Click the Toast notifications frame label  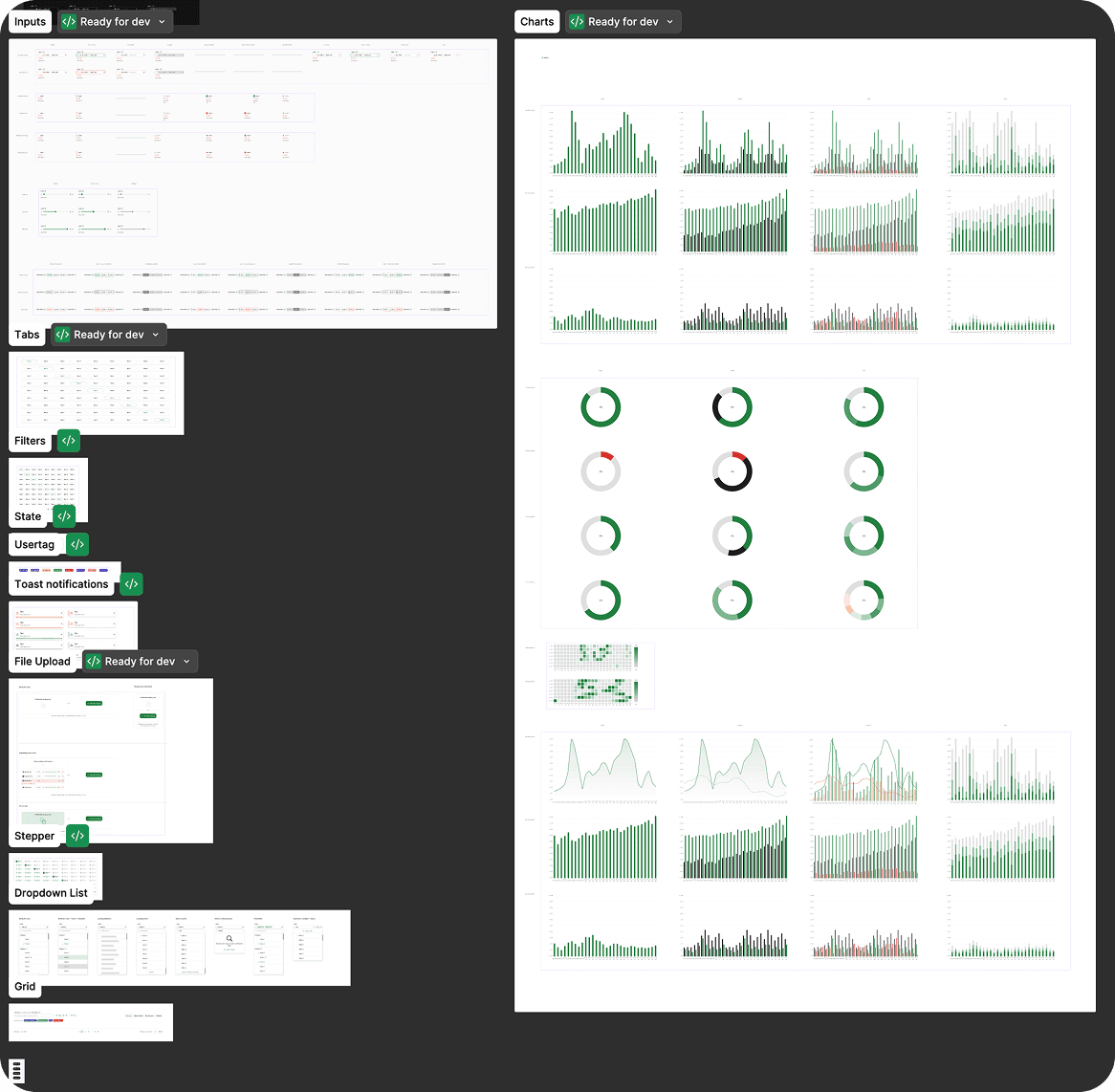coord(61,584)
